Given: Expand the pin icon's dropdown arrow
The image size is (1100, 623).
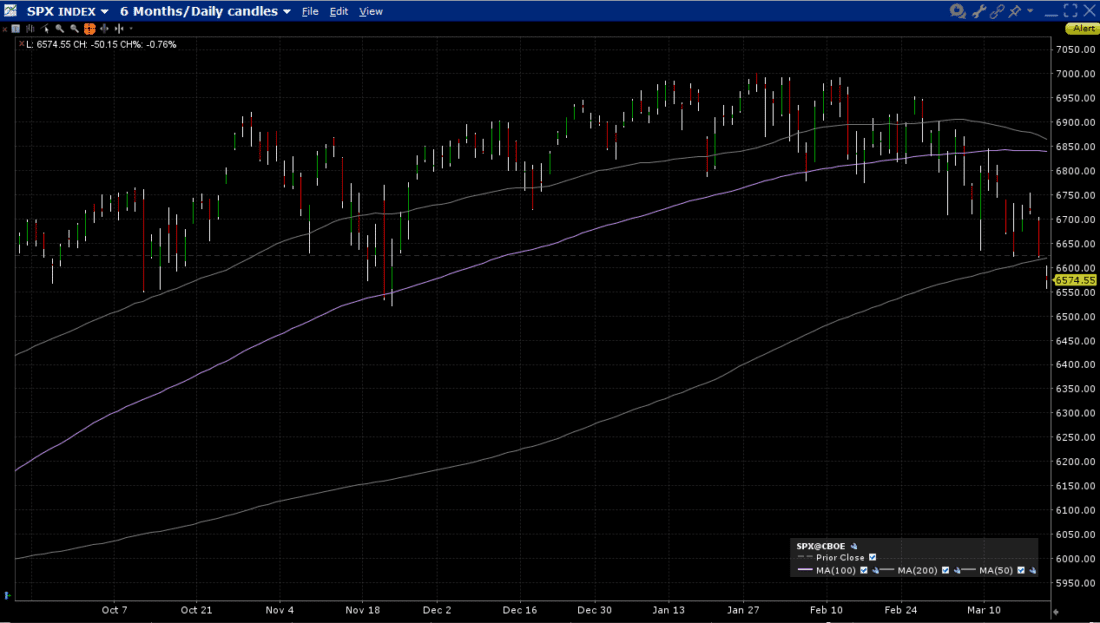Looking at the screenshot, I should (x=1030, y=10).
